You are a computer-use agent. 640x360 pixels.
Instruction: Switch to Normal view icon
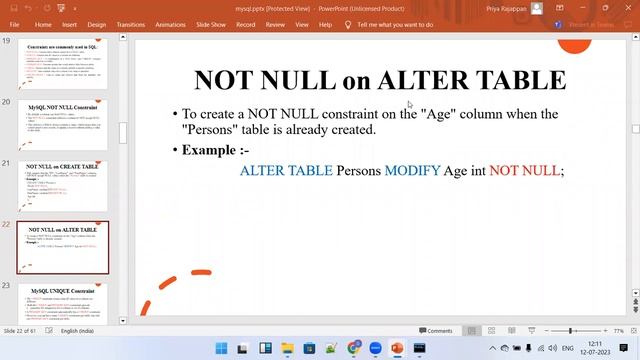coord(471,331)
